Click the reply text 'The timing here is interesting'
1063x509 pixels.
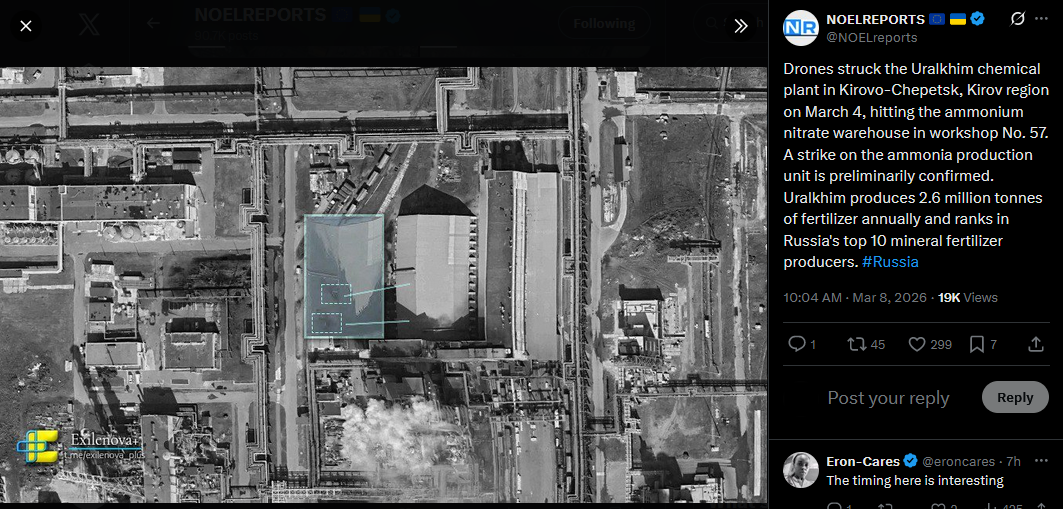(x=915, y=481)
